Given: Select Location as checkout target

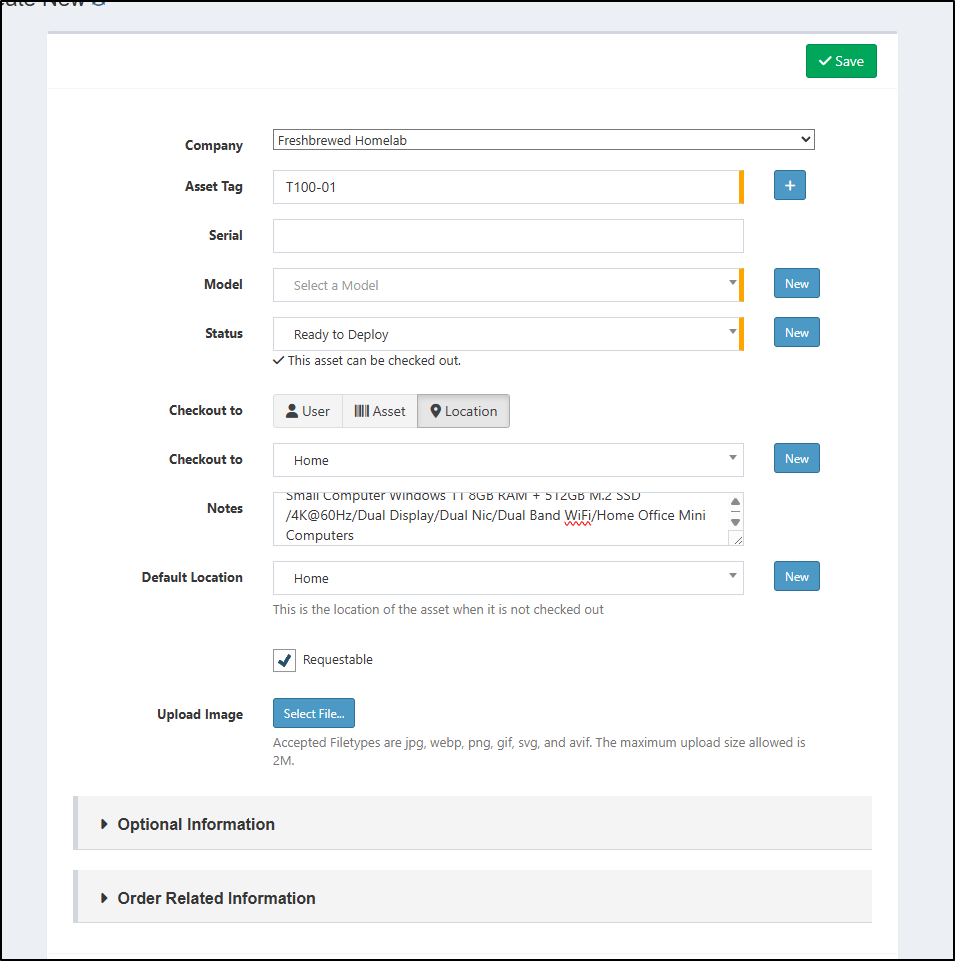Looking at the screenshot, I should pos(463,411).
